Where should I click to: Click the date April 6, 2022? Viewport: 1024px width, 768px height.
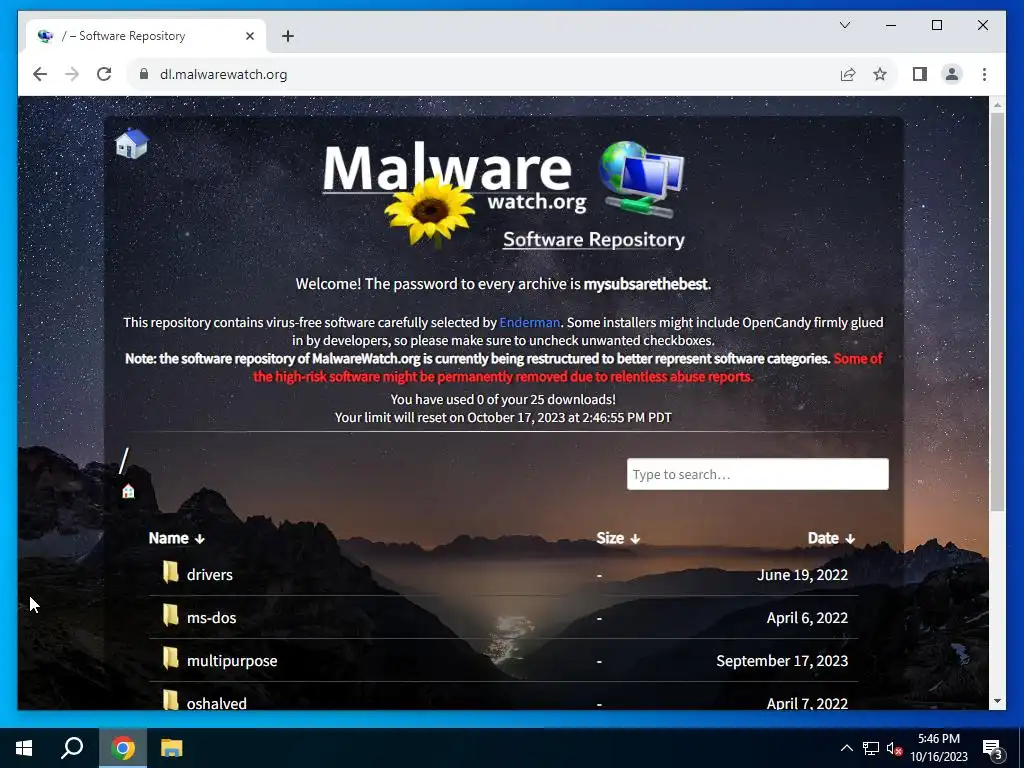[807, 618]
